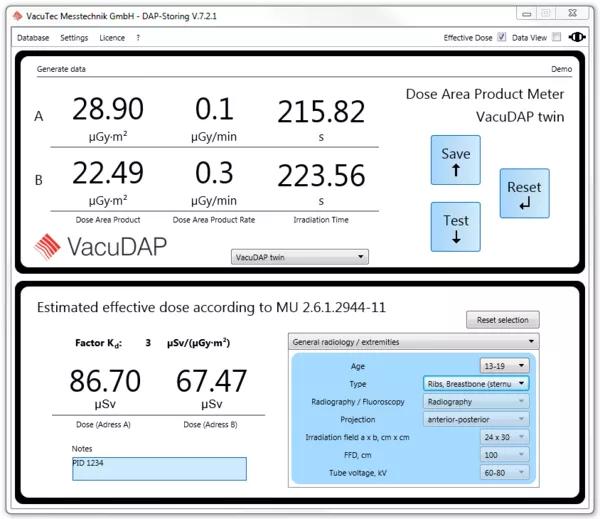Open the Settings menu
The image size is (600, 519).
point(74,38)
